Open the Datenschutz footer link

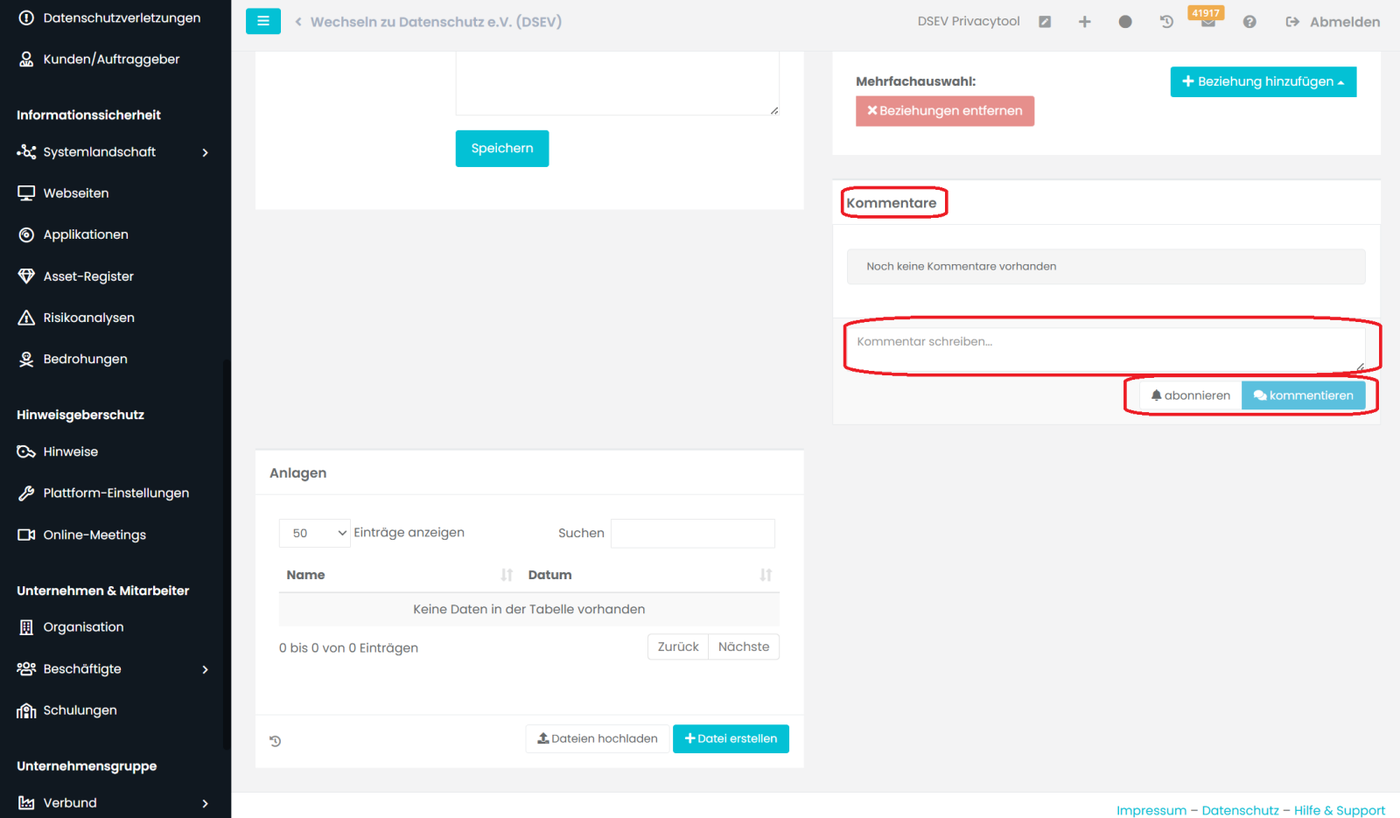click(1240, 811)
